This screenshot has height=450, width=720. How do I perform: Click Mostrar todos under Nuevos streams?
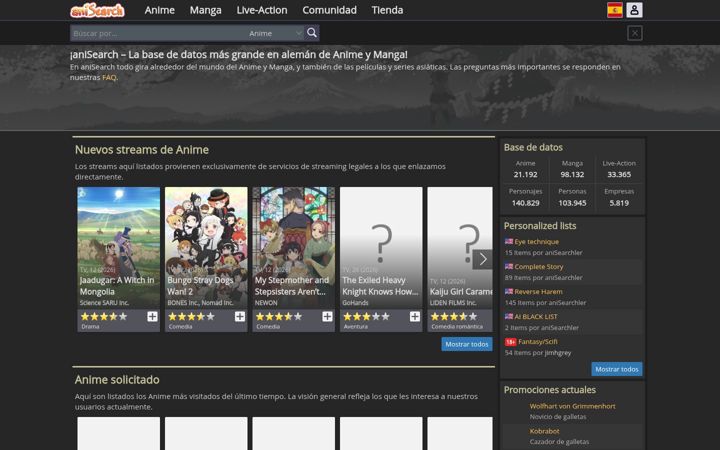[x=467, y=344]
